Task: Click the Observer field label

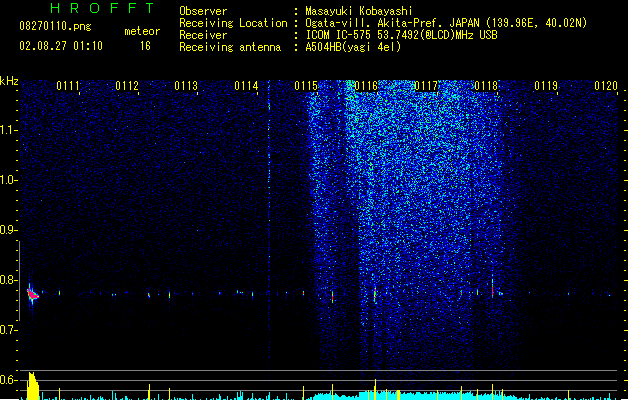Action: [x=203, y=11]
